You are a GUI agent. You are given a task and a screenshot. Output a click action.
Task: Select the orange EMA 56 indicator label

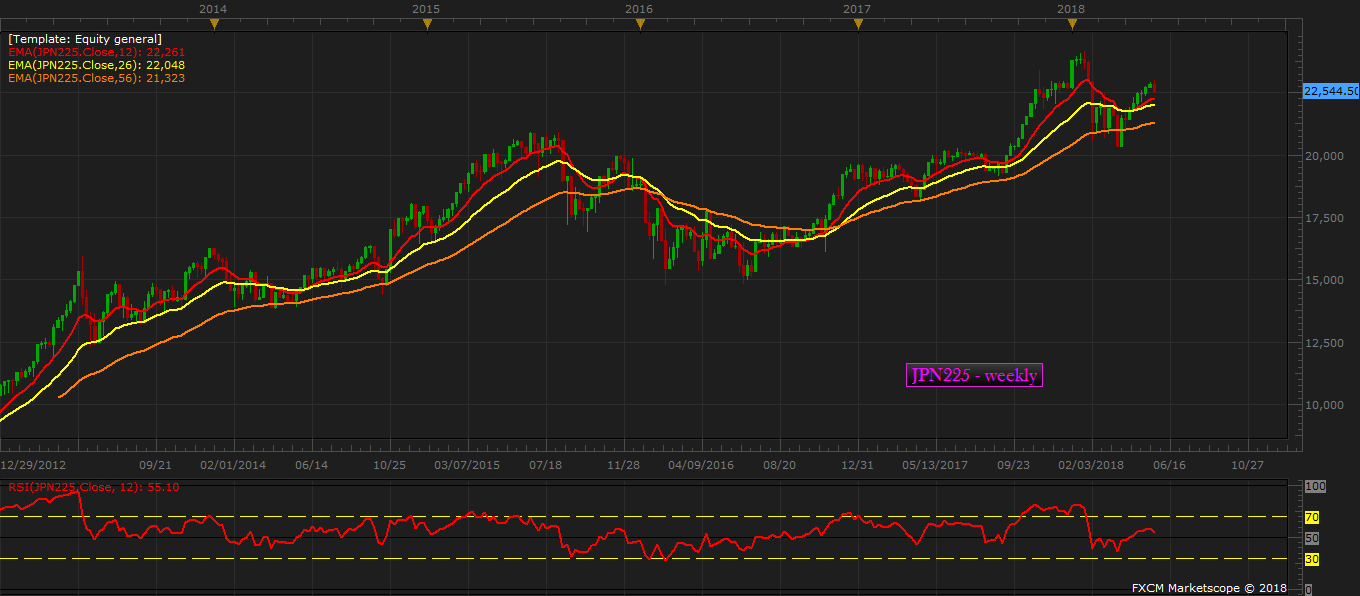[x=96, y=78]
